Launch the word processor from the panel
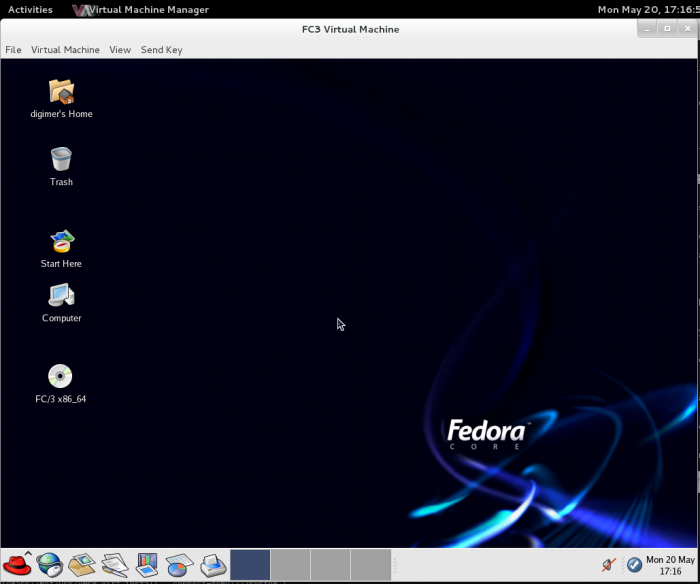 click(x=115, y=565)
